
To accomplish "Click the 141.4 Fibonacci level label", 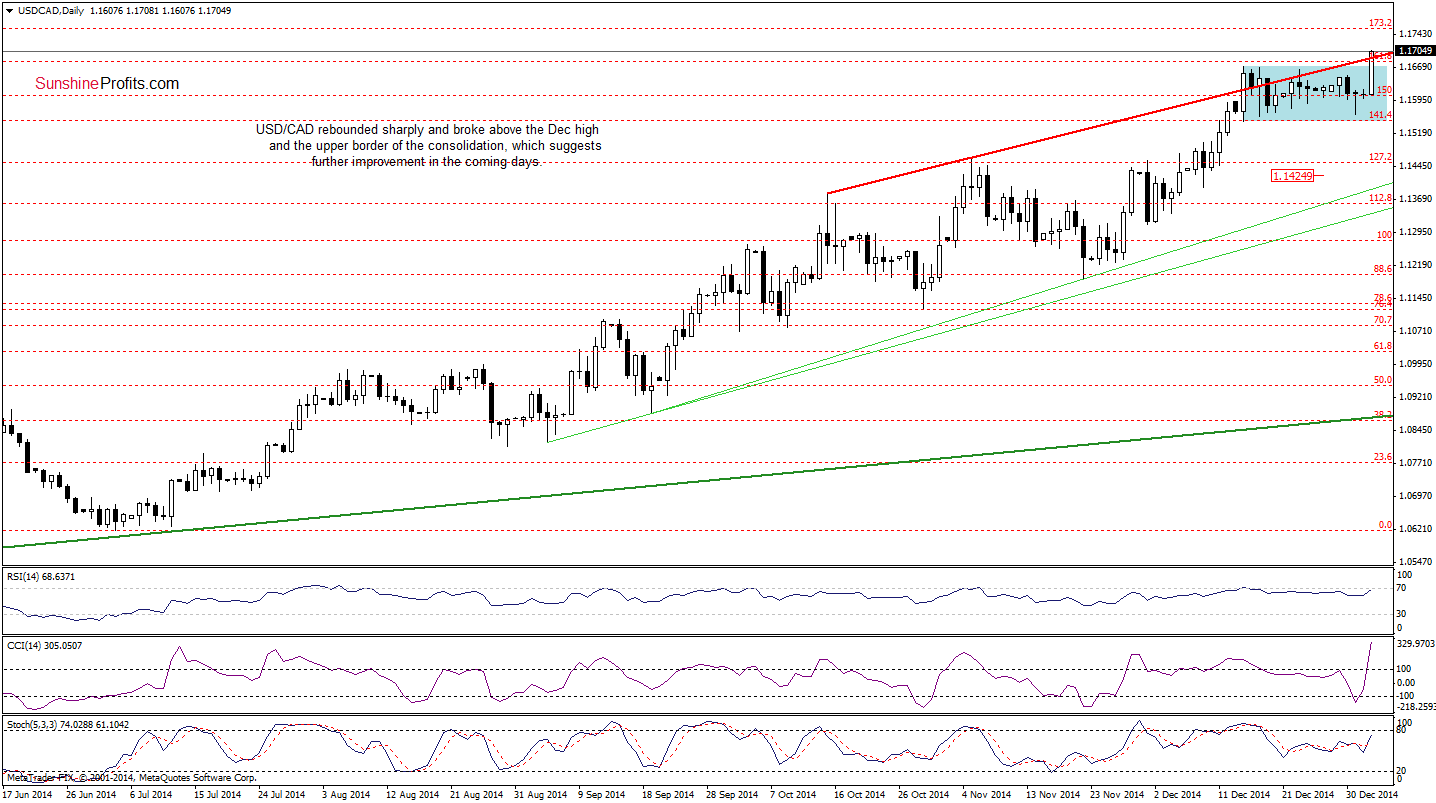I will pos(1381,115).
